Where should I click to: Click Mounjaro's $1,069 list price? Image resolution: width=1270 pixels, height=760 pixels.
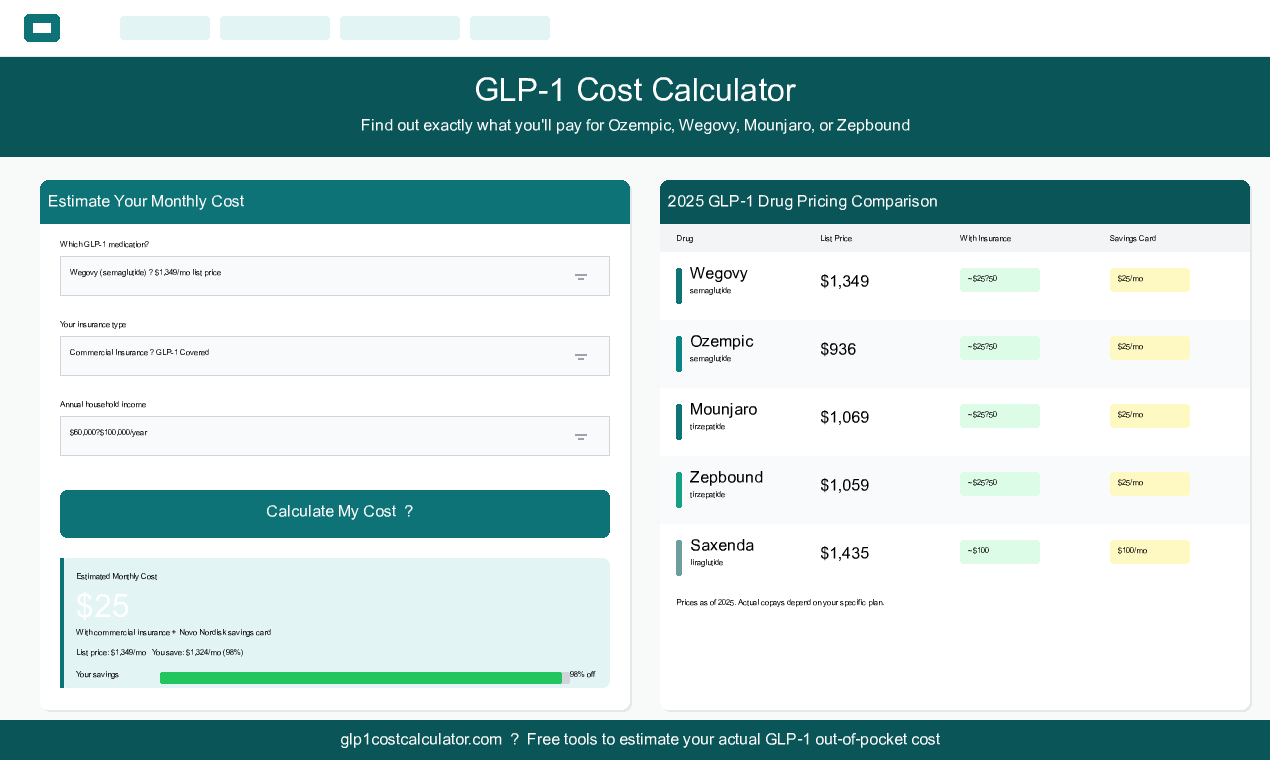pyautogui.click(x=845, y=418)
